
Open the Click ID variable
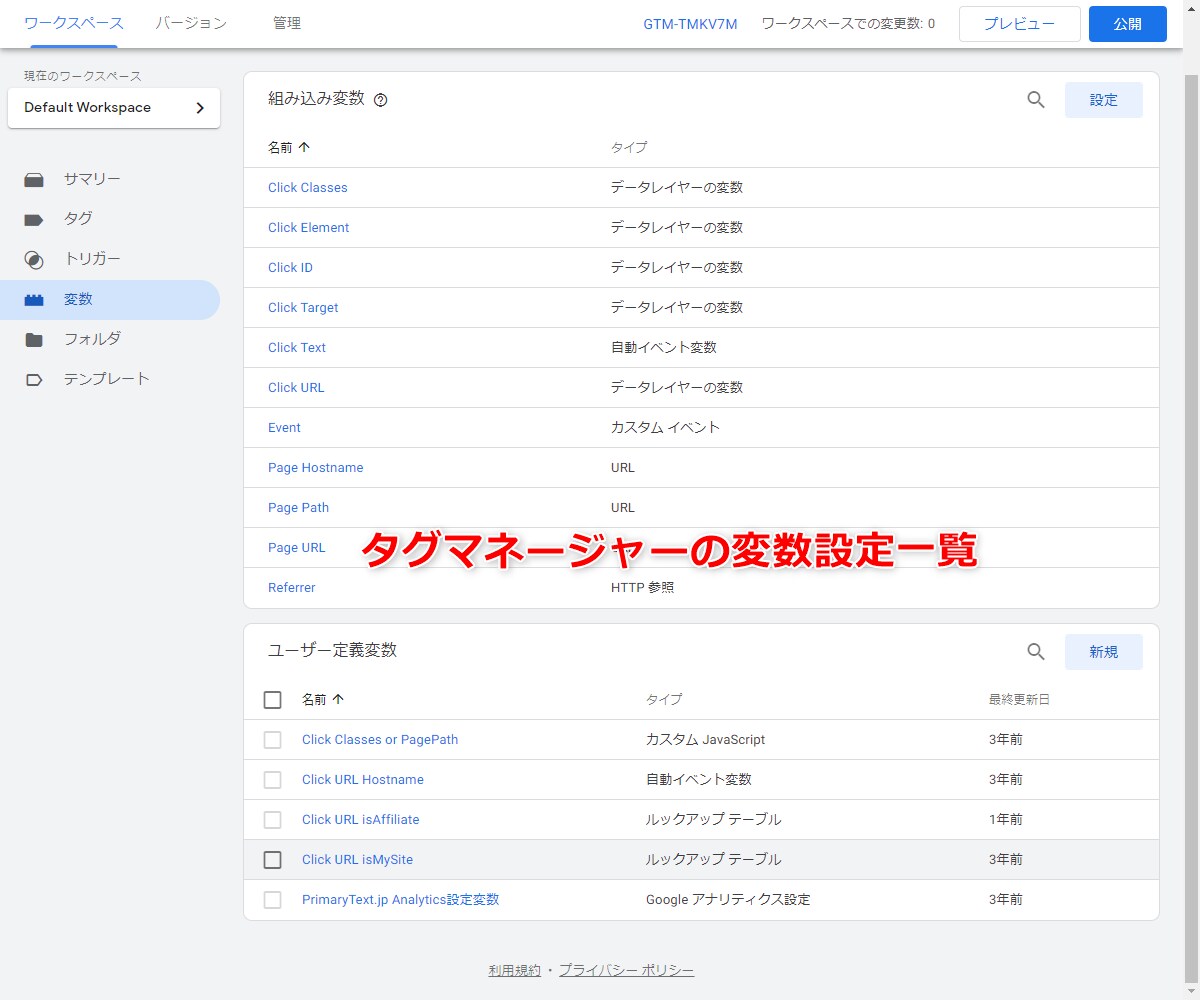click(x=290, y=268)
